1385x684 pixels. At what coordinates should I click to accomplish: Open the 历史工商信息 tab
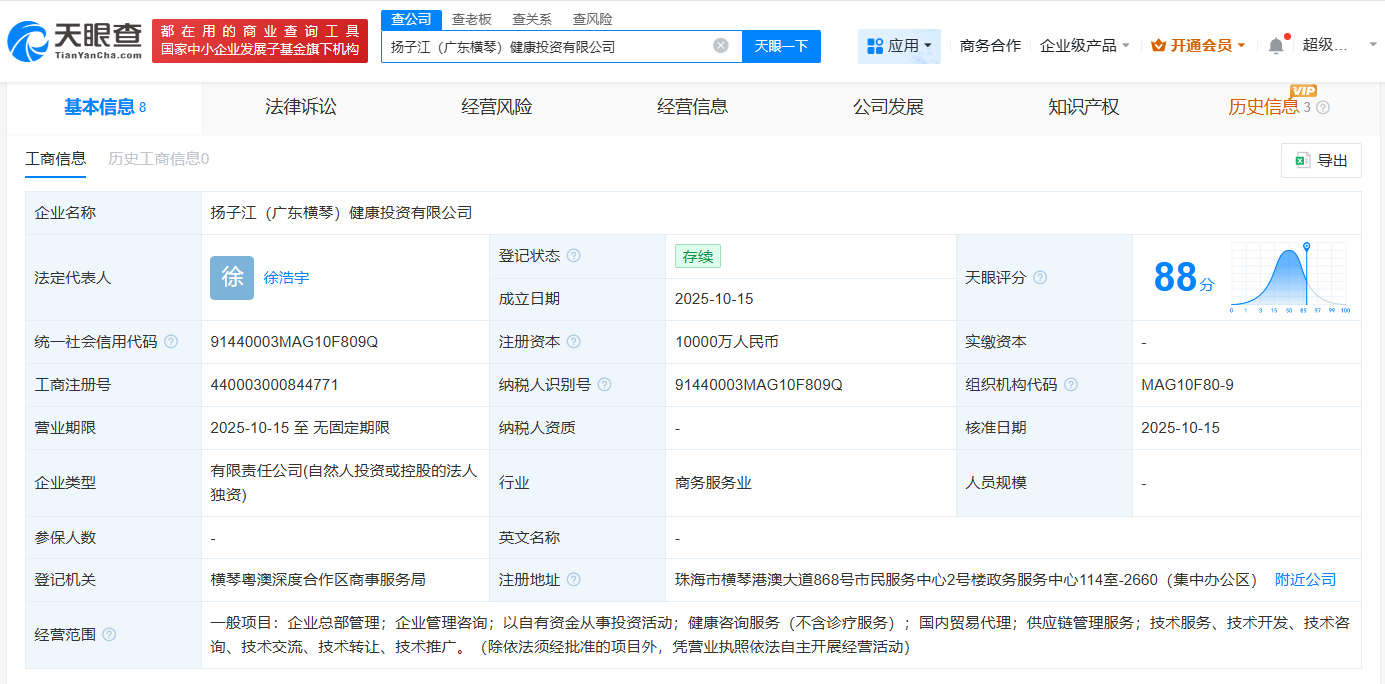point(158,159)
